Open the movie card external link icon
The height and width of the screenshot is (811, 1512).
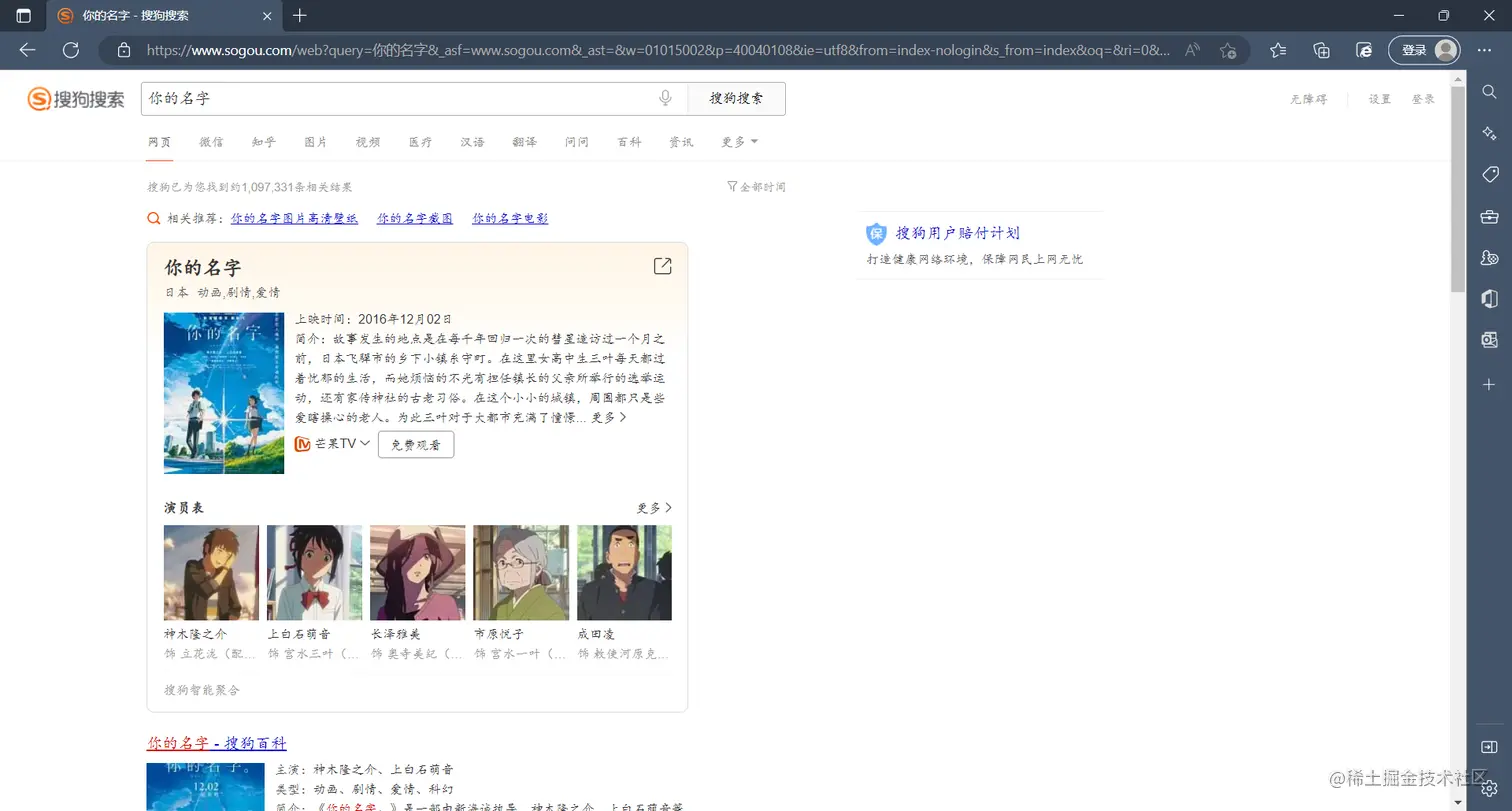(x=662, y=266)
